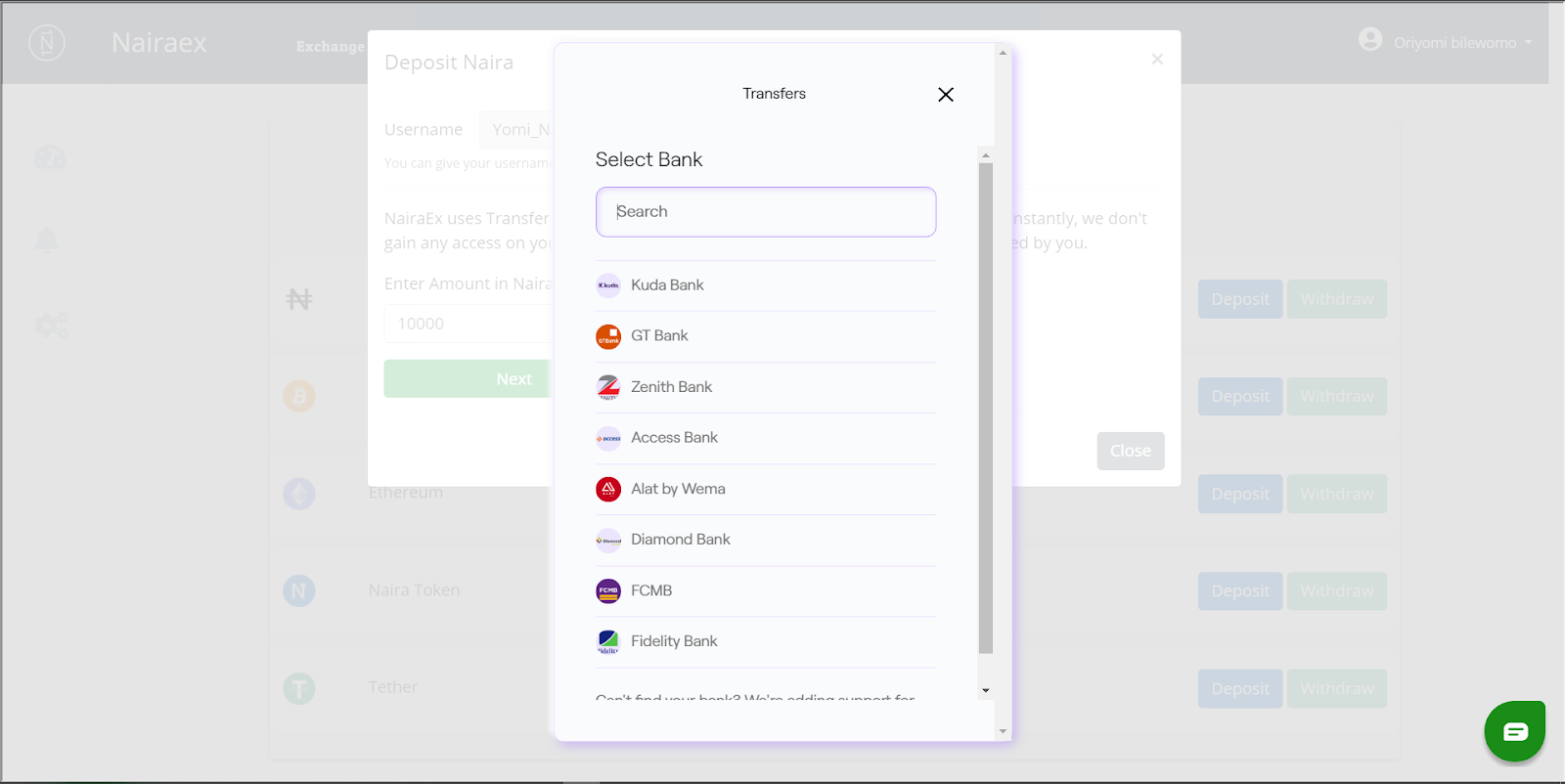This screenshot has width=1565, height=784.
Task: Open the notifications bell sidebar icon
Action: [47, 240]
